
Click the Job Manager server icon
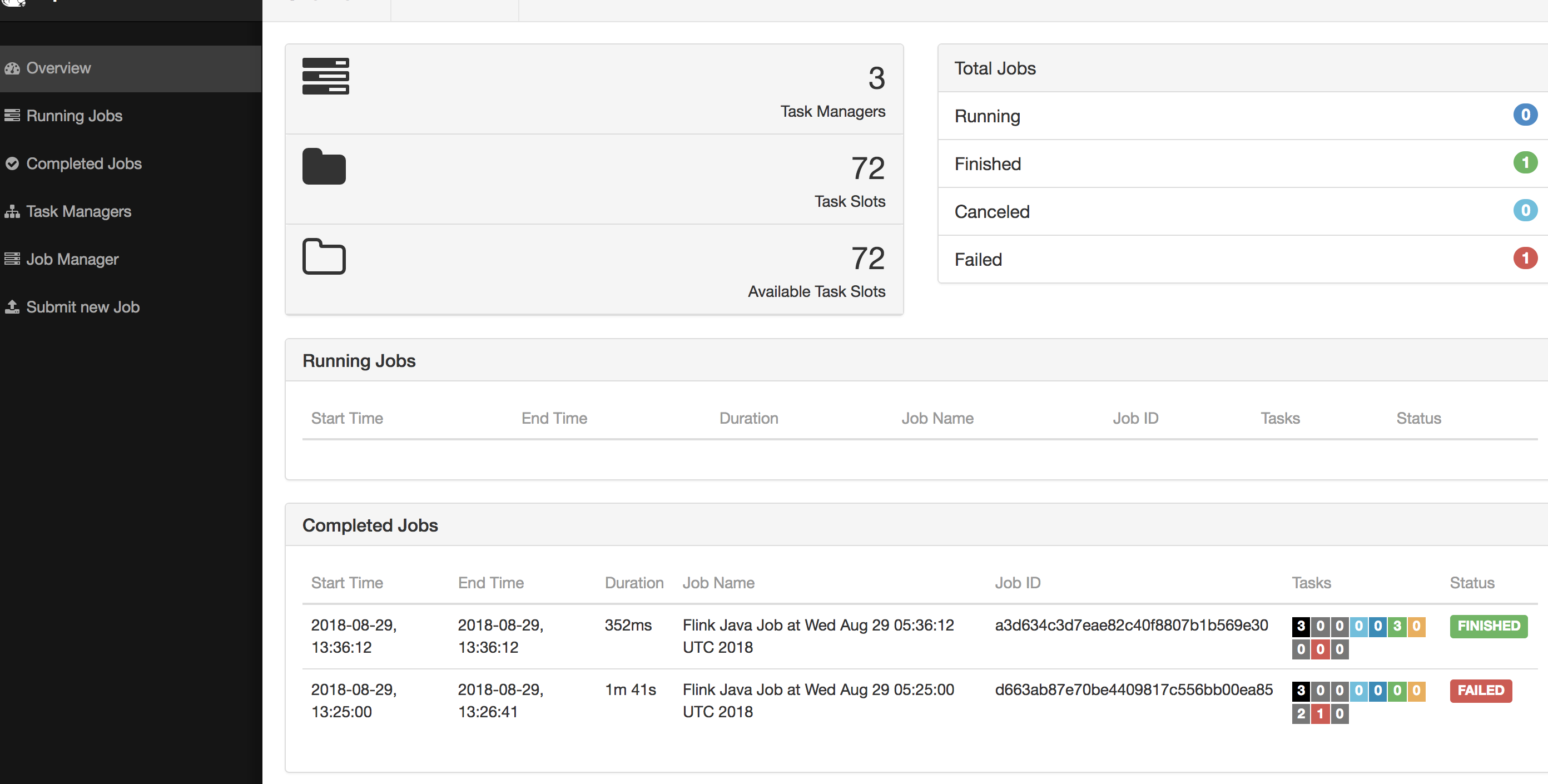tap(12, 259)
